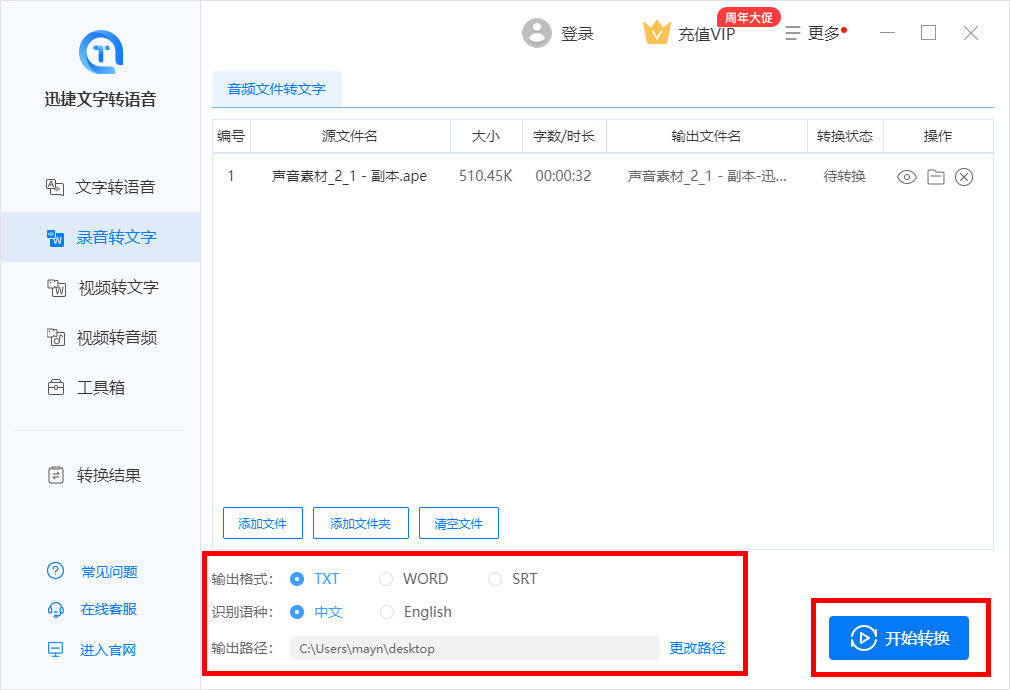Visit 进入官网 official website link

[91, 650]
